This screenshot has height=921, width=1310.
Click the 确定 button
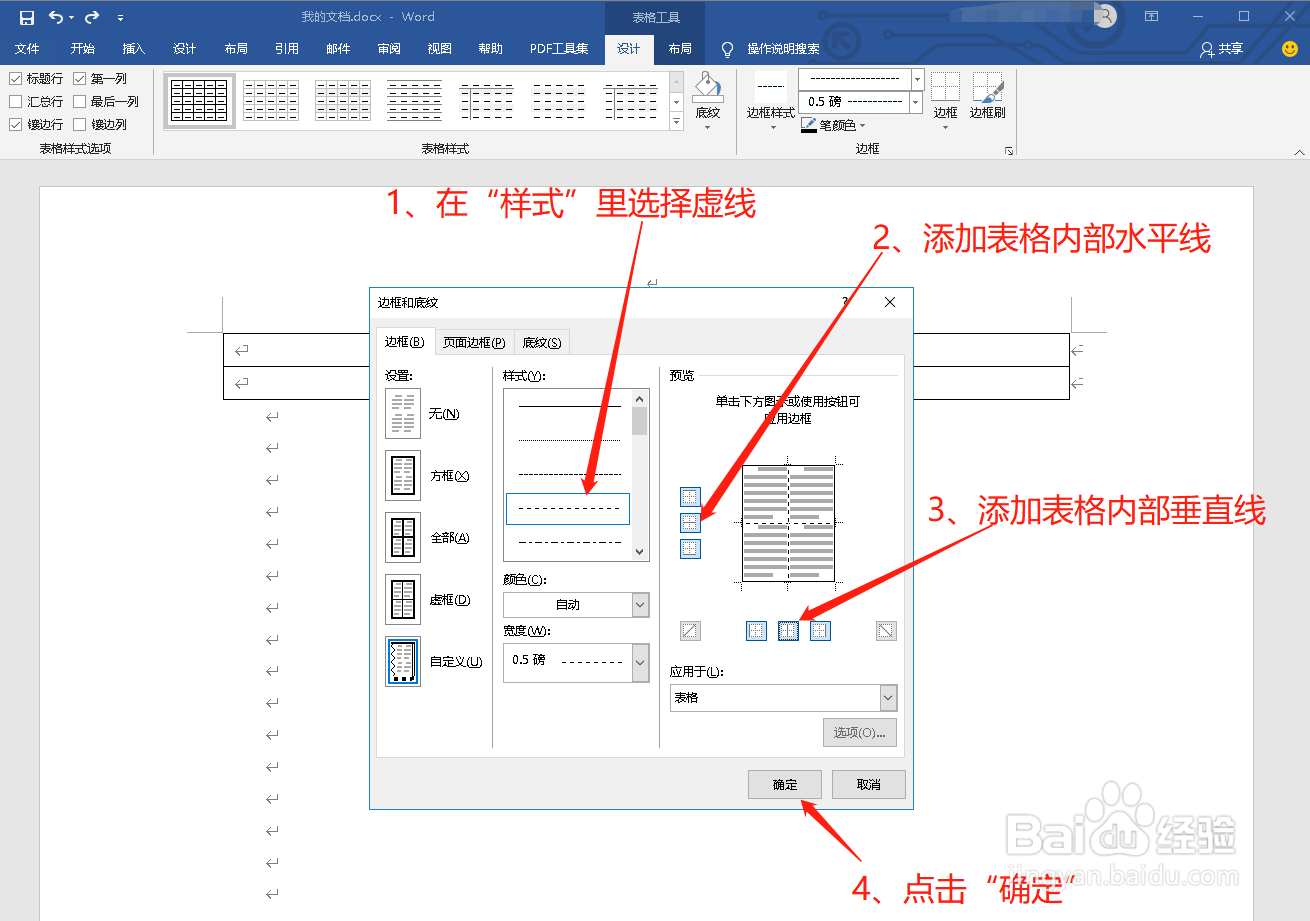785,785
